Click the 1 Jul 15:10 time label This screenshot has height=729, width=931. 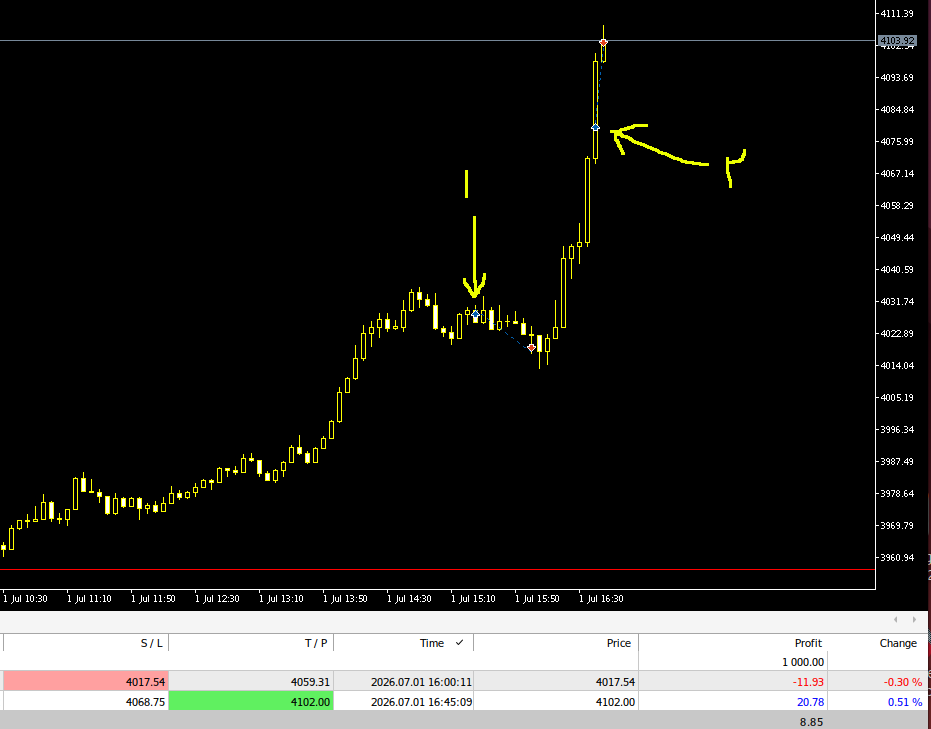473,598
